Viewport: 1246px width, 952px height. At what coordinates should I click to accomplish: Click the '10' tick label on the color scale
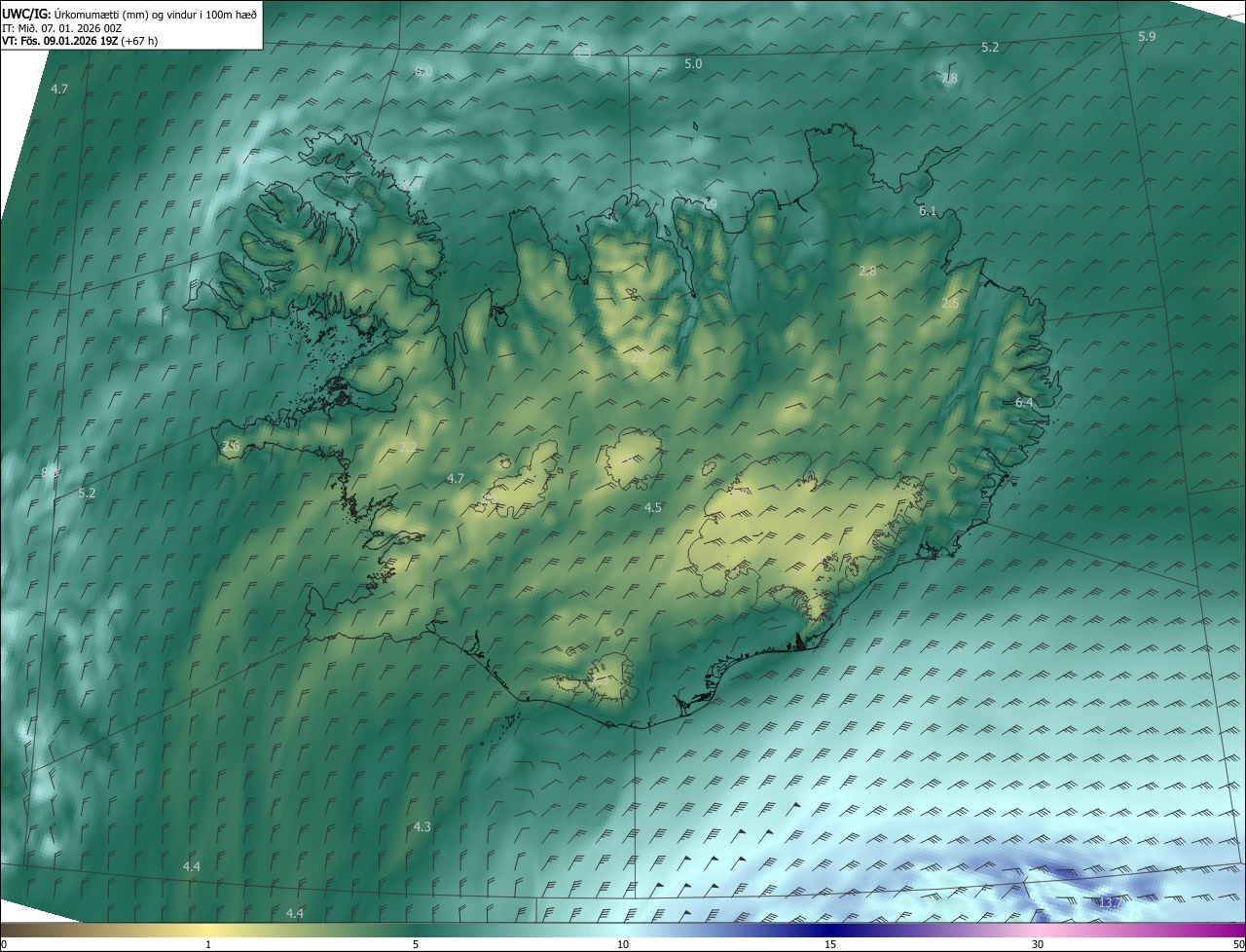[623, 944]
